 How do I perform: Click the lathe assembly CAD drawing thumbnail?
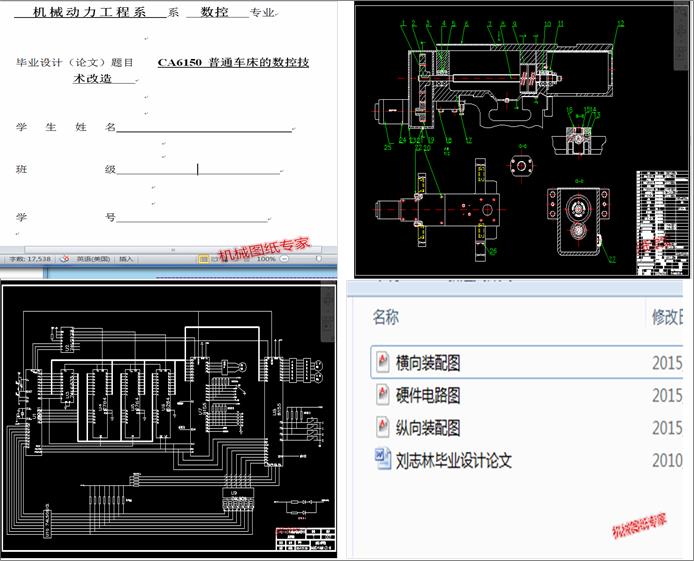(x=521, y=139)
